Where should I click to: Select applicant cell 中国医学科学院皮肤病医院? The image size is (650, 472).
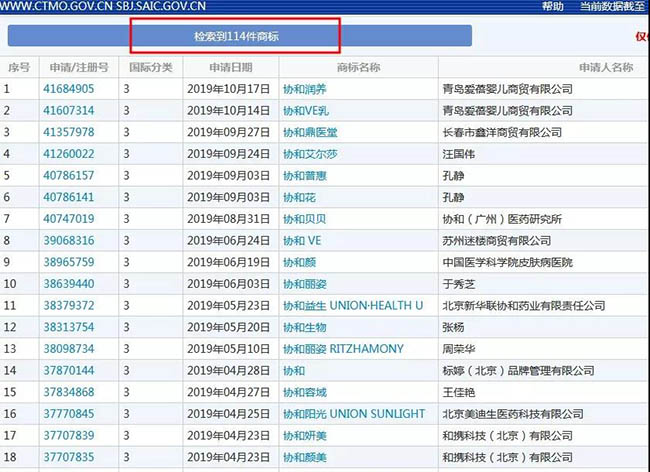coord(508,262)
